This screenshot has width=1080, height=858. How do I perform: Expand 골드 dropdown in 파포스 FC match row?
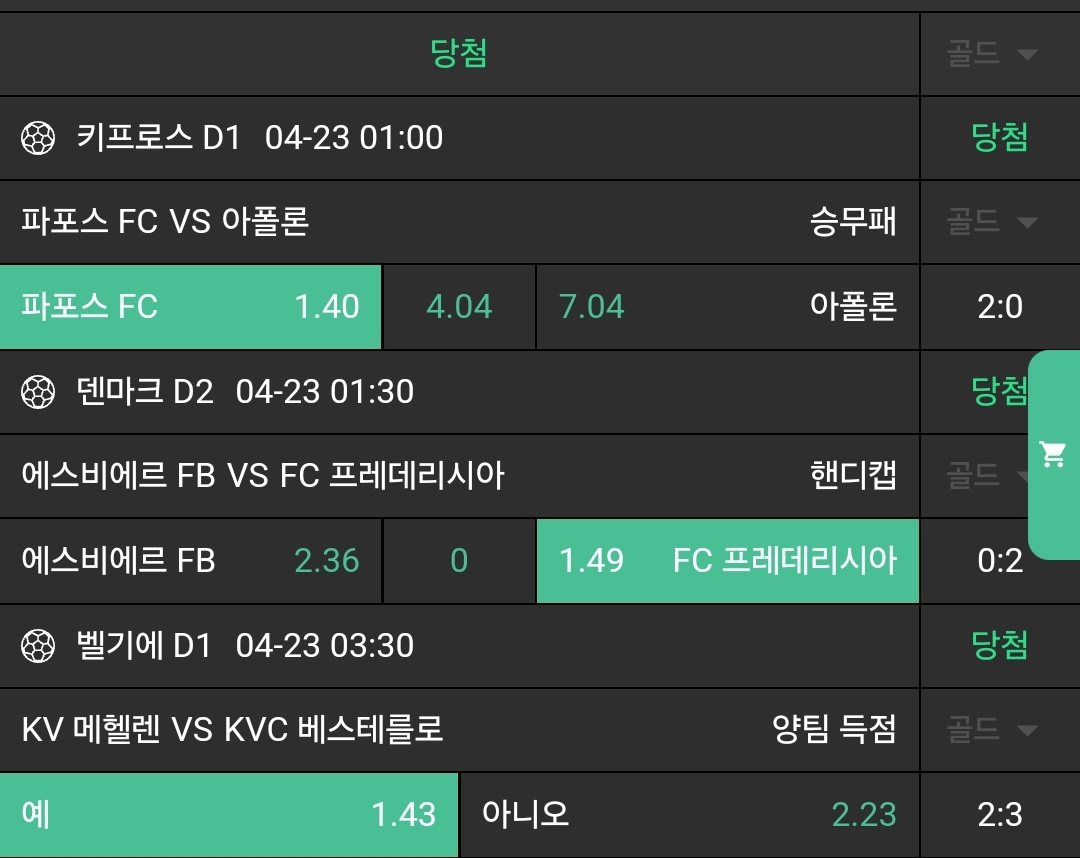click(992, 222)
